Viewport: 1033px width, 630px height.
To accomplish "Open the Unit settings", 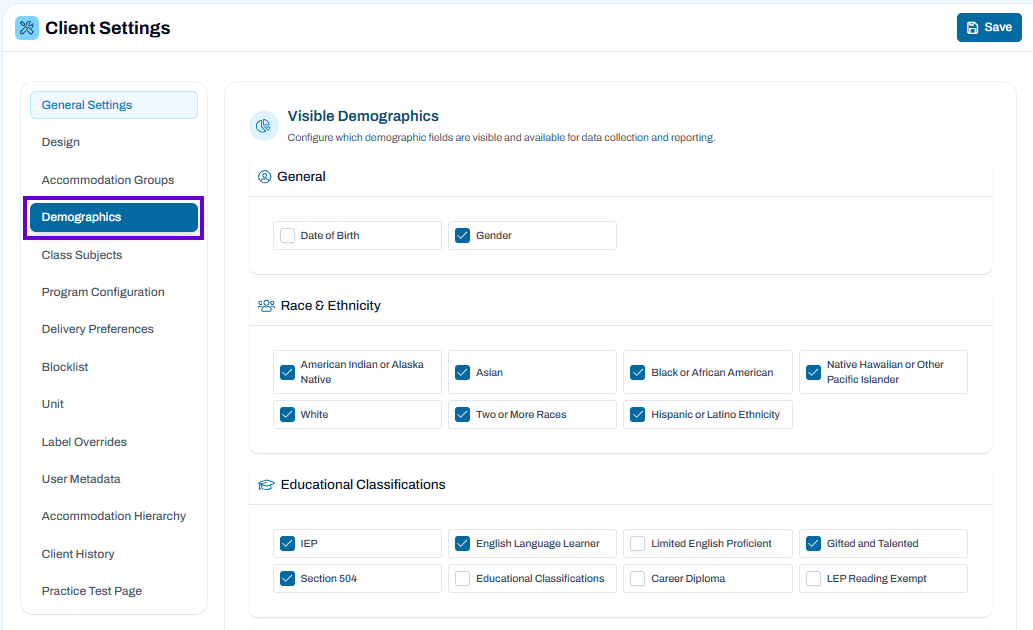I will pos(114,404).
